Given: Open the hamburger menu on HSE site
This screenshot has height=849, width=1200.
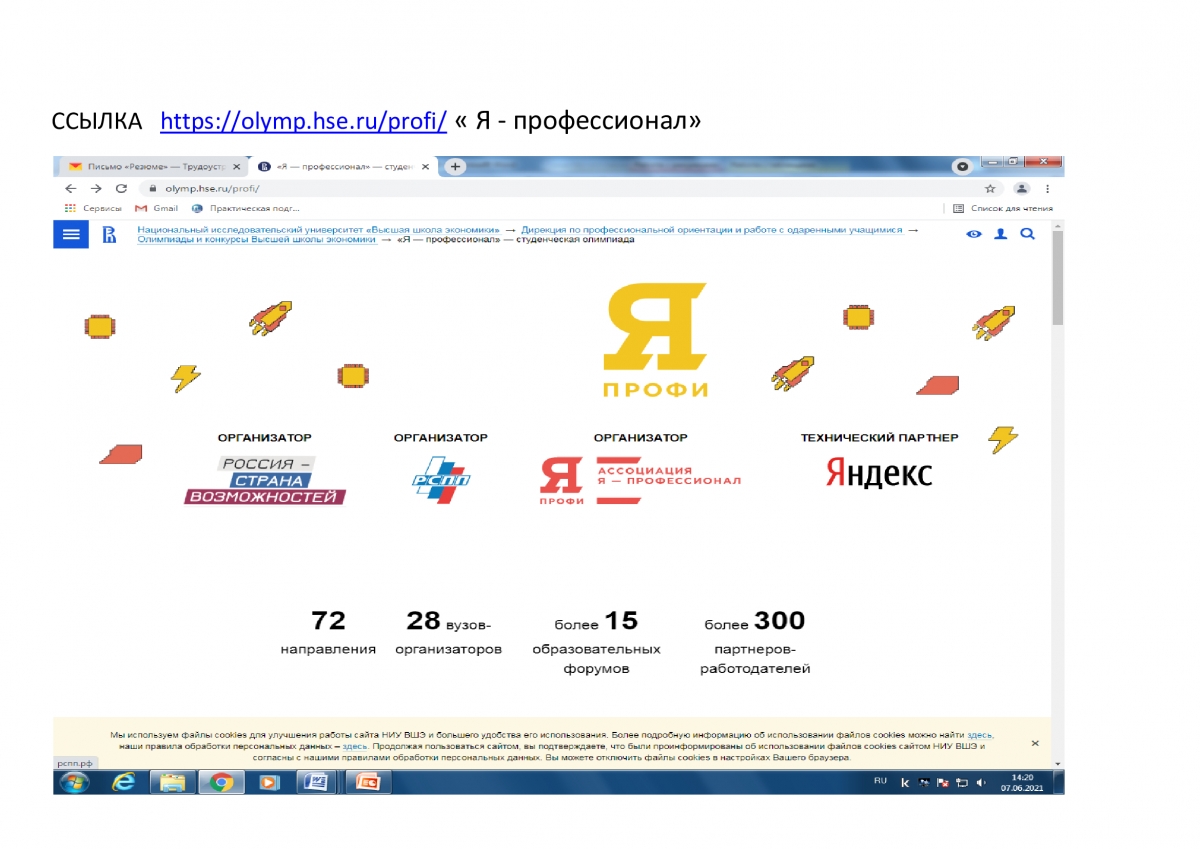Looking at the screenshot, I should coord(70,234).
